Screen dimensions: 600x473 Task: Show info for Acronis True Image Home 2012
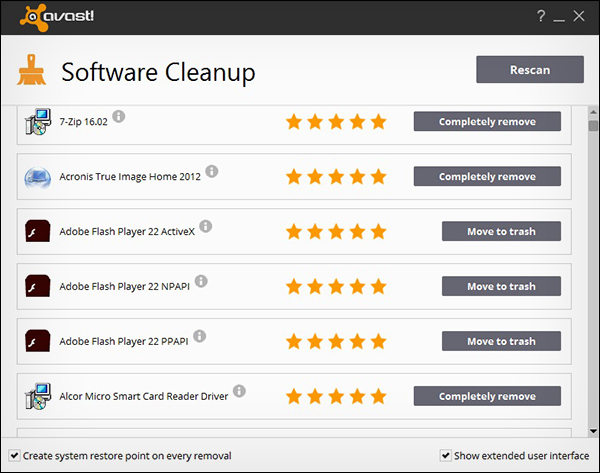[x=212, y=171]
